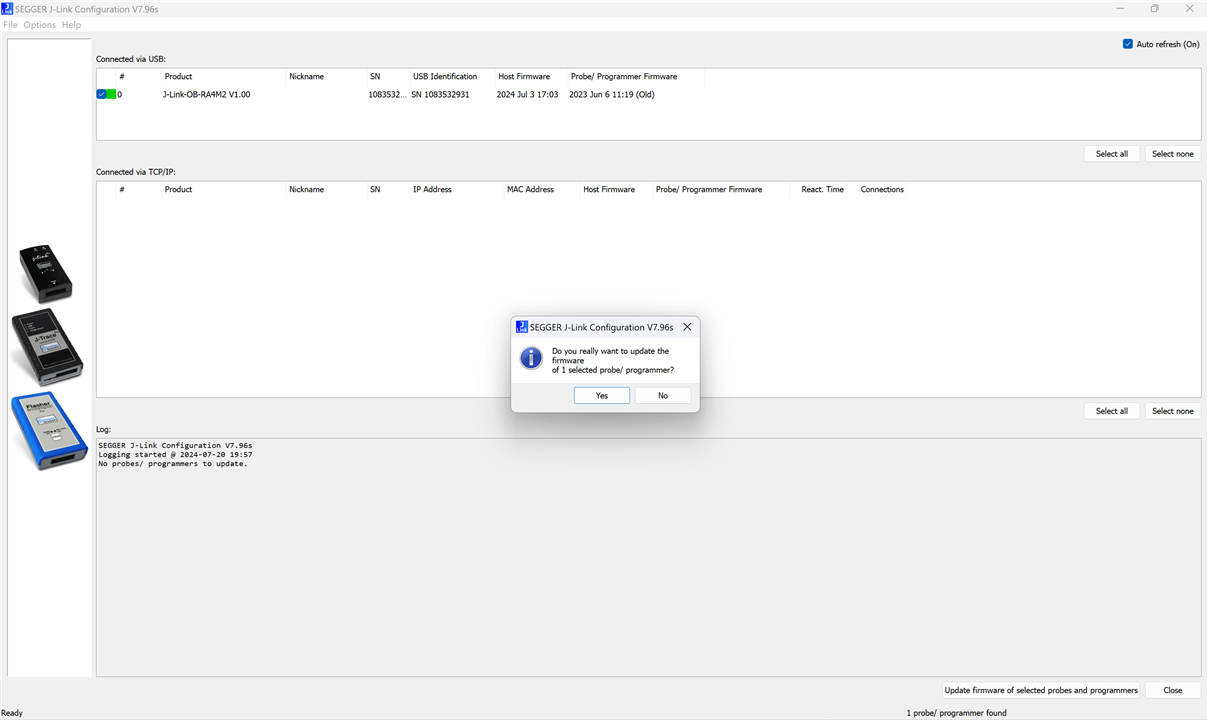The image size is (1208, 720).
Task: Click Select all for TCP/IP connected probes
Action: [x=1112, y=411]
